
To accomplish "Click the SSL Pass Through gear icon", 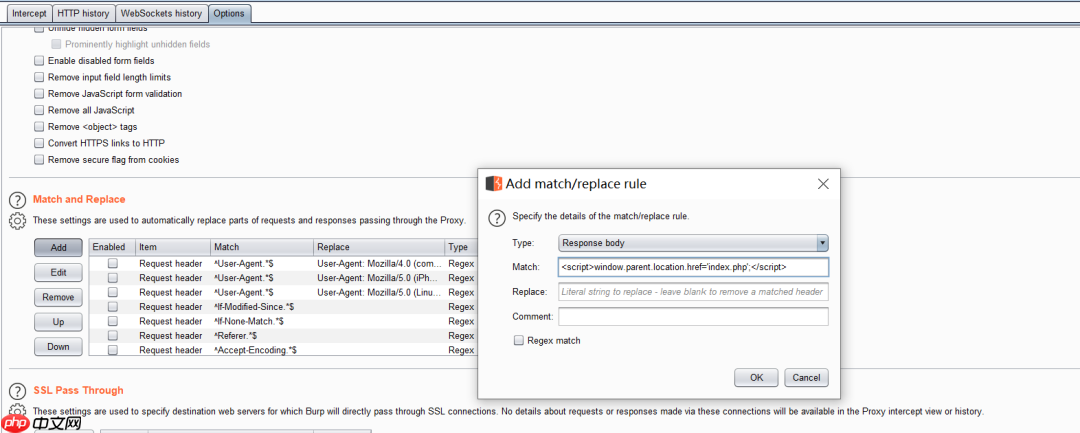I will [17, 411].
